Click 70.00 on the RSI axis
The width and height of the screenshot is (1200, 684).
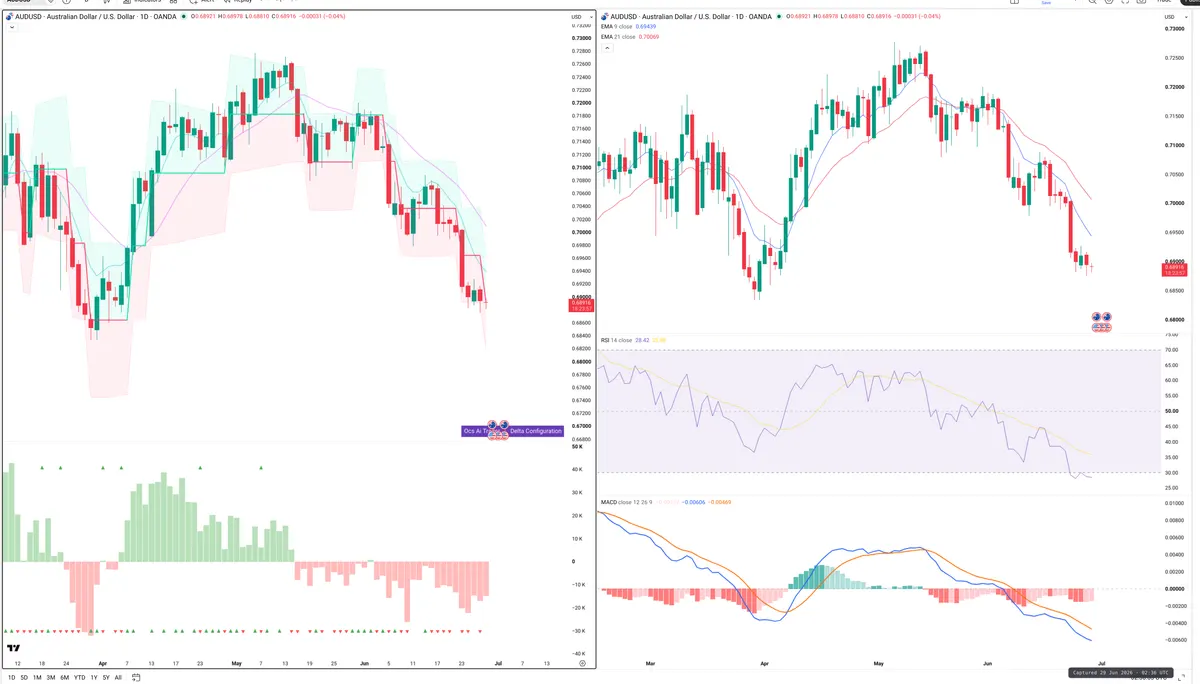[1171, 350]
